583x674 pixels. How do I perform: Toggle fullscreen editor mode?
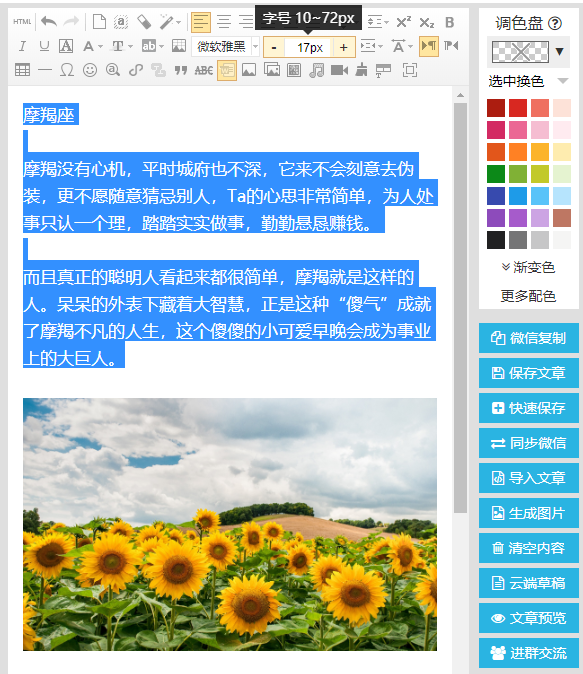[410, 70]
